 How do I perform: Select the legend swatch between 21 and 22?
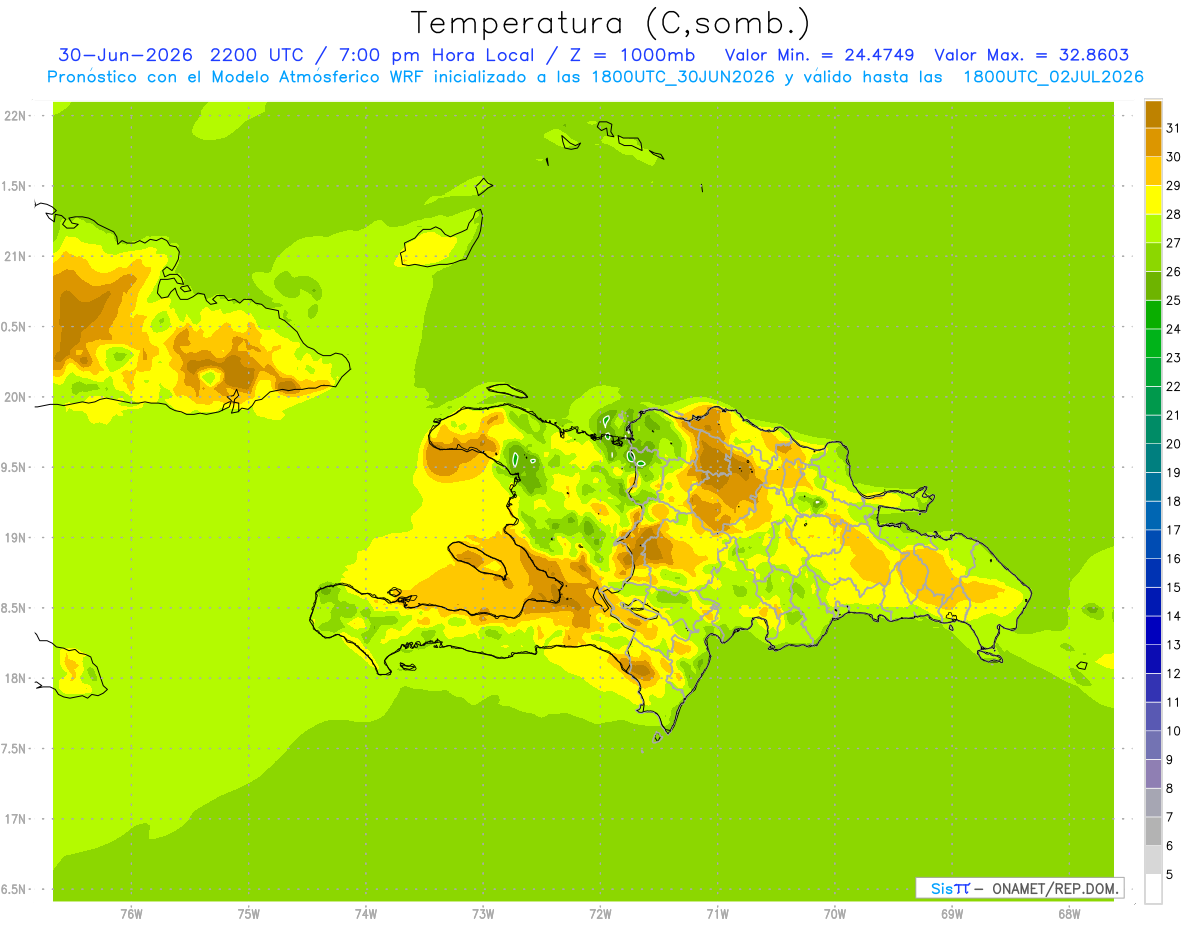tap(1153, 401)
